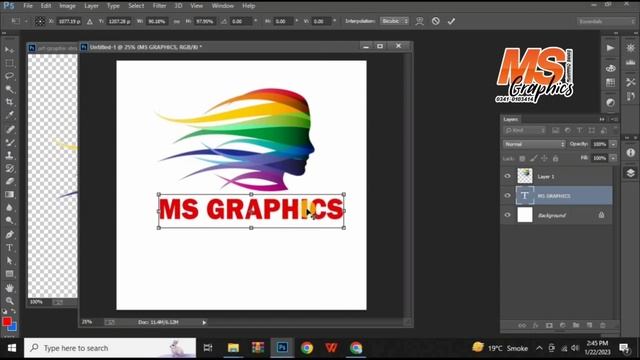640x360 pixels.
Task: Create a new layer group
Action: [x=576, y=325]
